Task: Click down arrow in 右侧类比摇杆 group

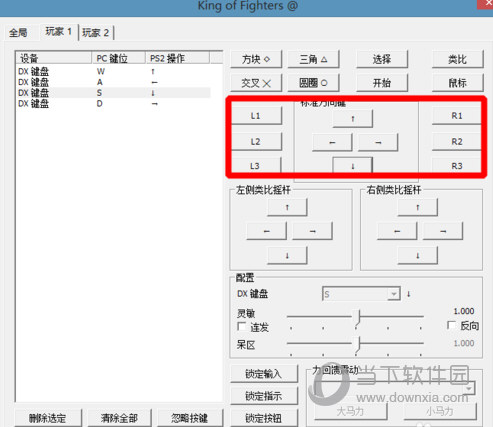Action: tap(418, 256)
